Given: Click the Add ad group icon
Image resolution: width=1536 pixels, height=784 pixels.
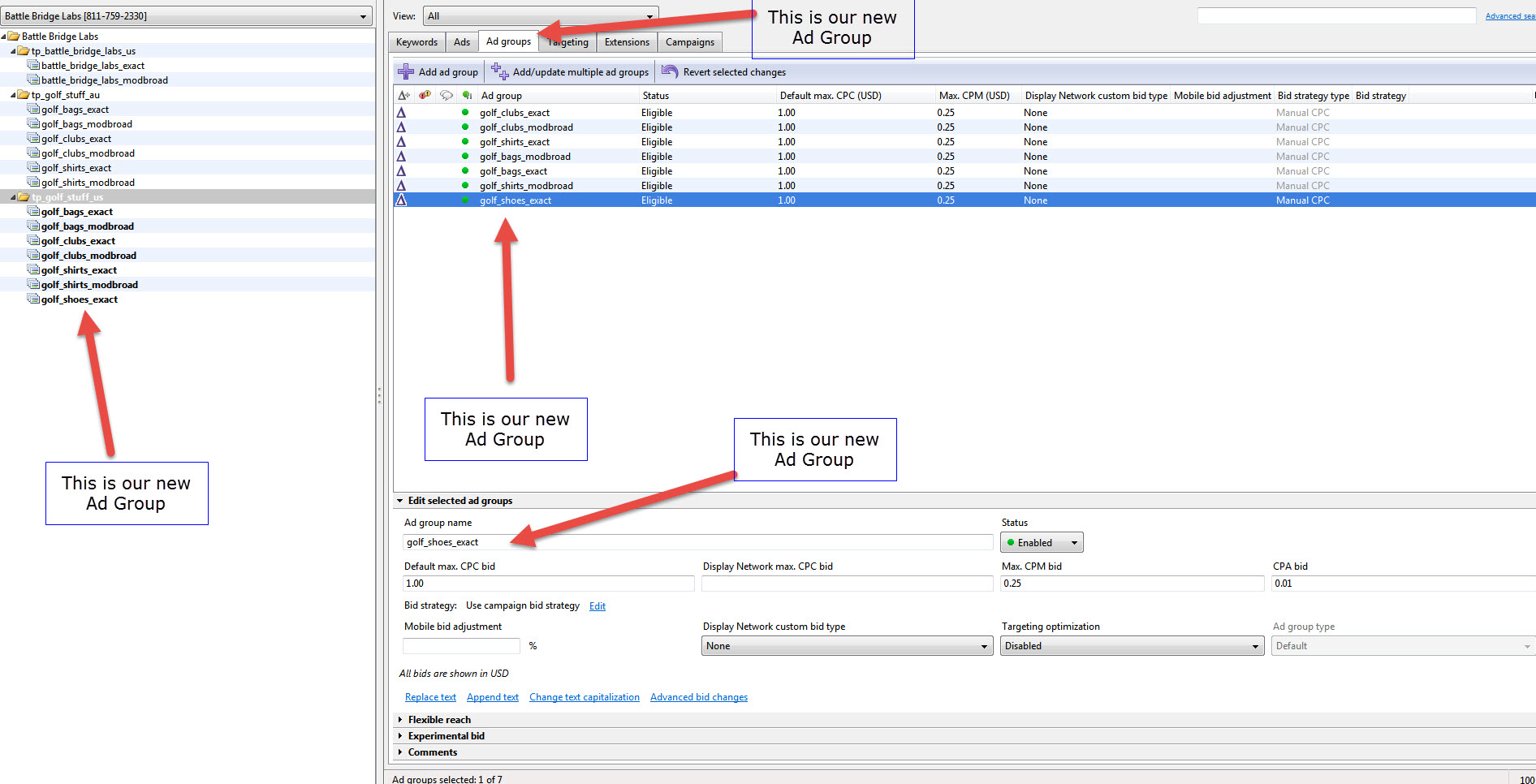Looking at the screenshot, I should 406,71.
